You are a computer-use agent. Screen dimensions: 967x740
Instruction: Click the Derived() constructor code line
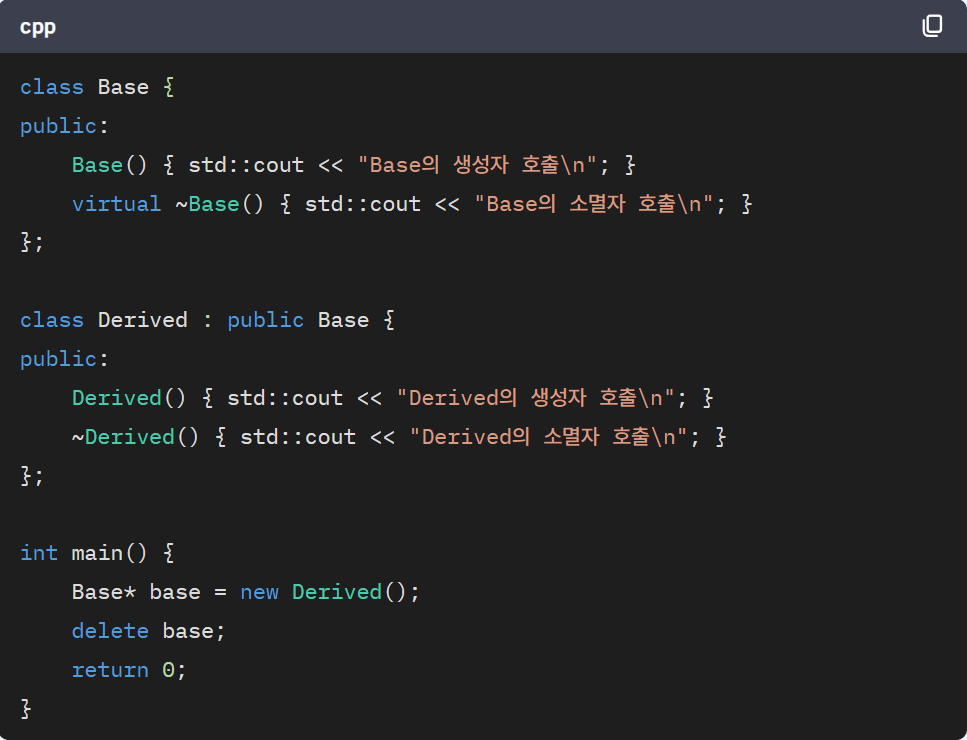(x=392, y=398)
